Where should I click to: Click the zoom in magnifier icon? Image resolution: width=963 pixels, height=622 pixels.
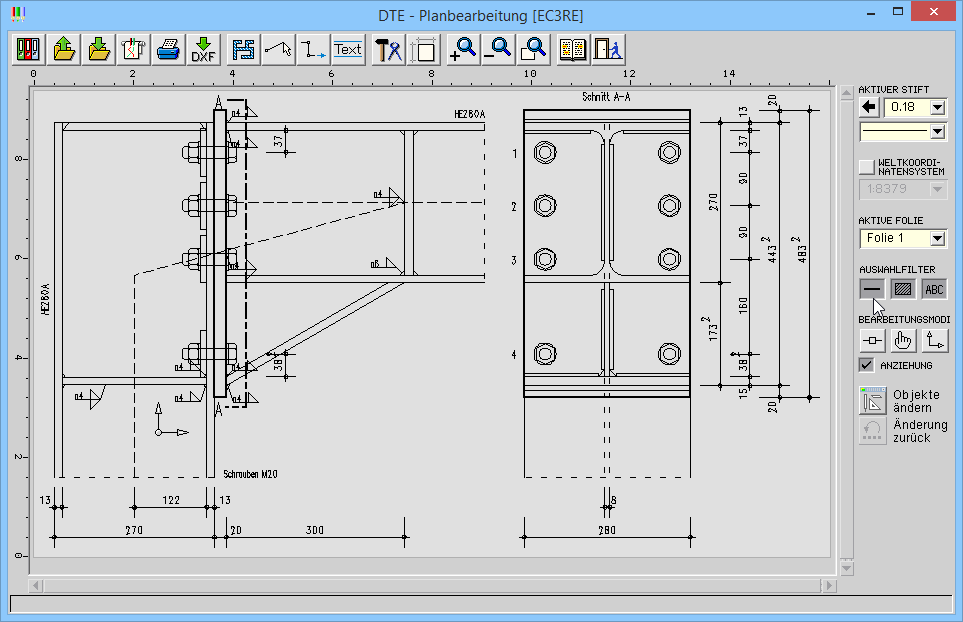click(x=462, y=49)
